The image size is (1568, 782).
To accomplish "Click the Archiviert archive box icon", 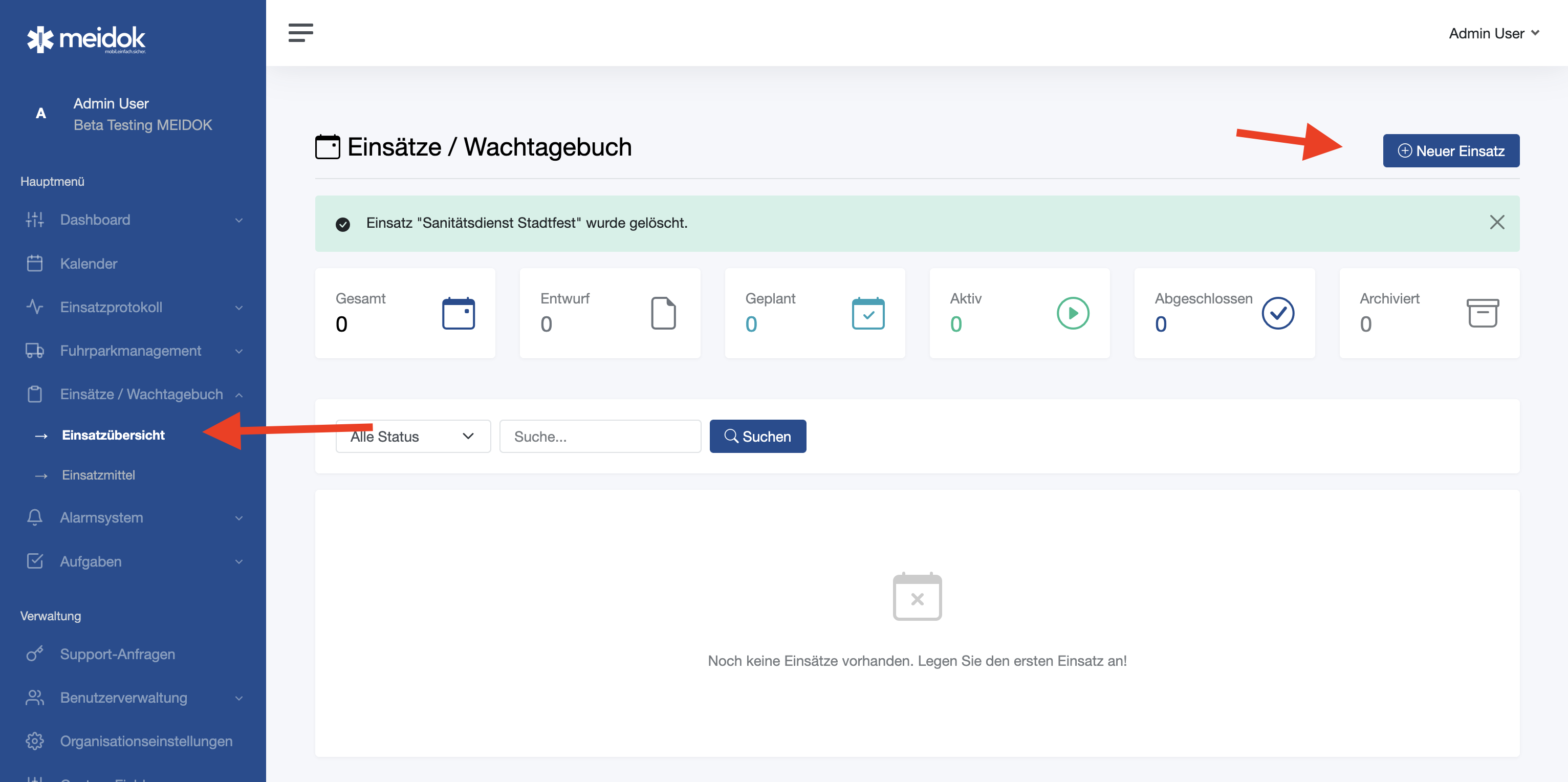I will click(1483, 313).
